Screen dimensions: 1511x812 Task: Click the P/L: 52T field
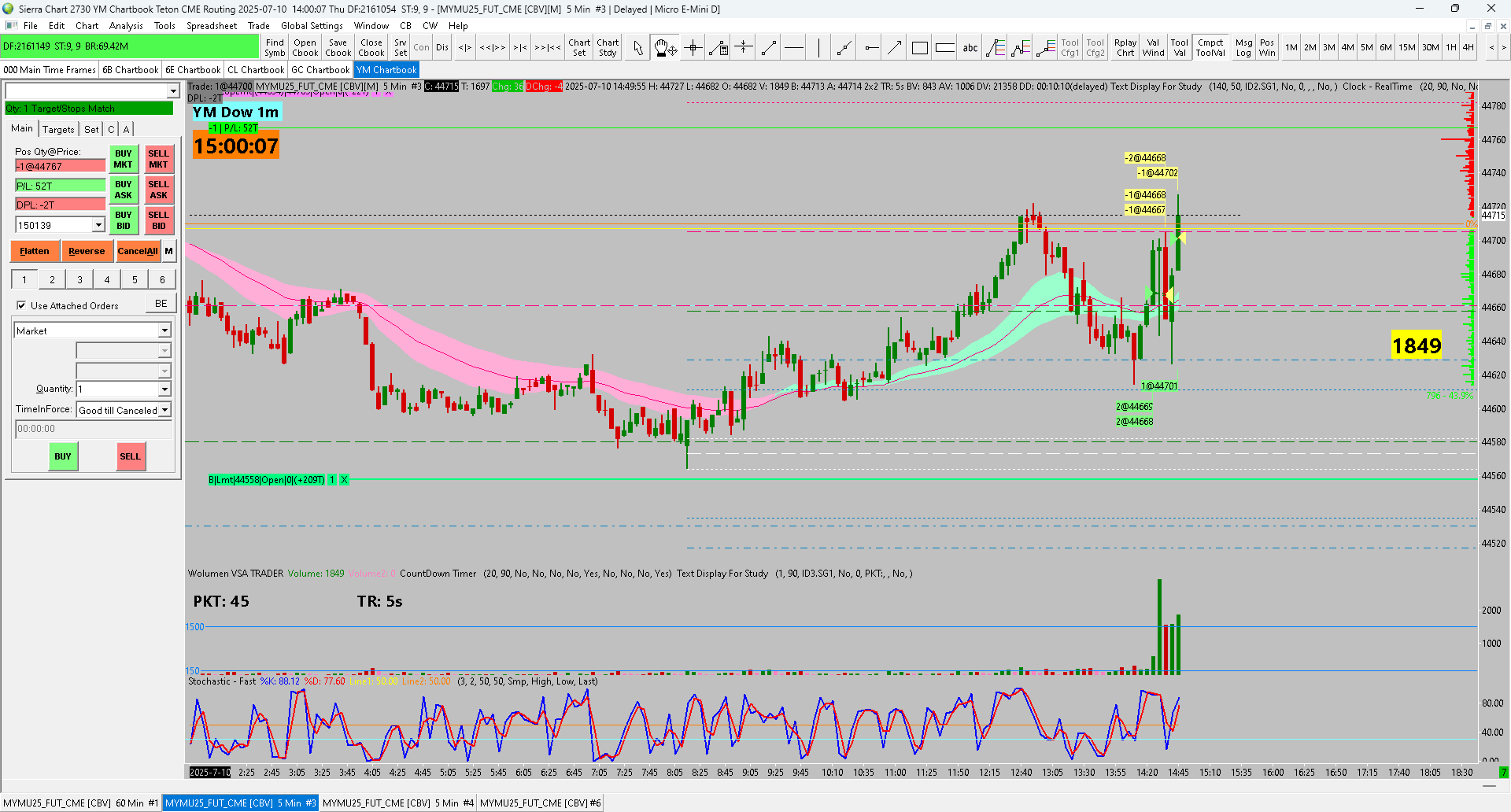coord(61,186)
